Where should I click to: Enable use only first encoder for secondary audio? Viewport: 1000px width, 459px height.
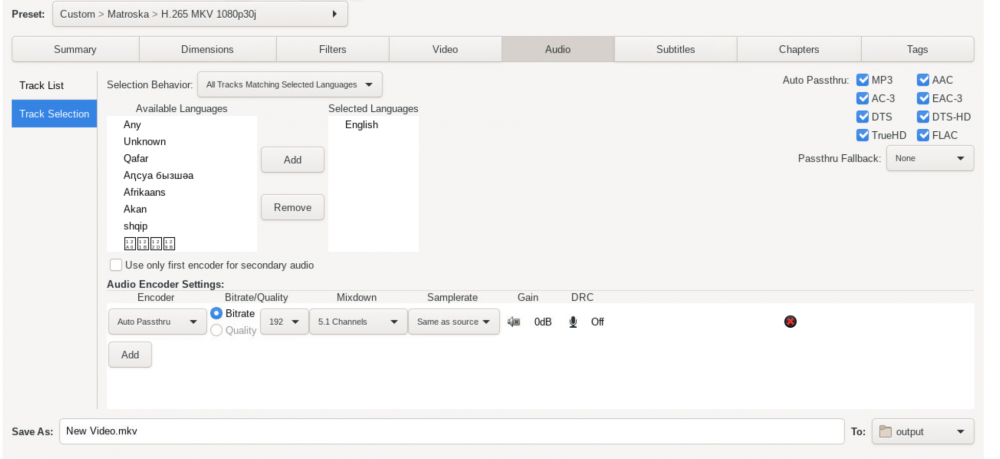[115, 265]
